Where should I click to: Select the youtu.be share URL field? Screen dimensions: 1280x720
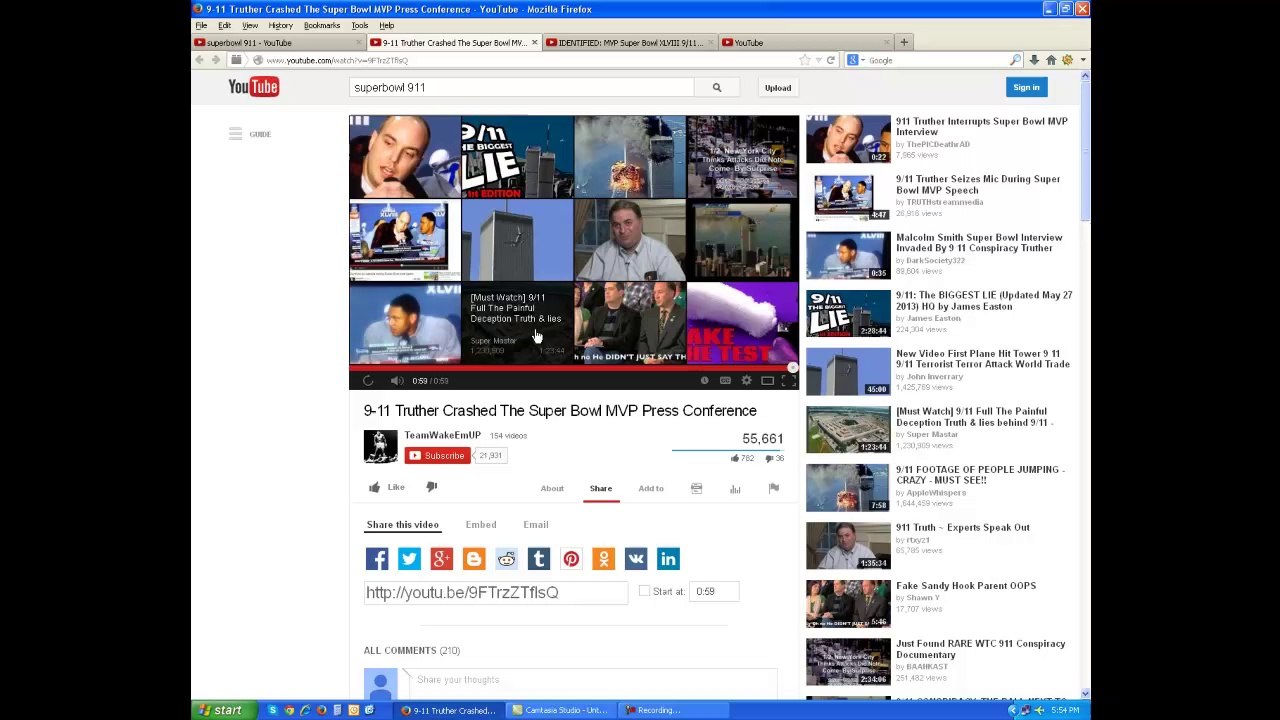496,592
